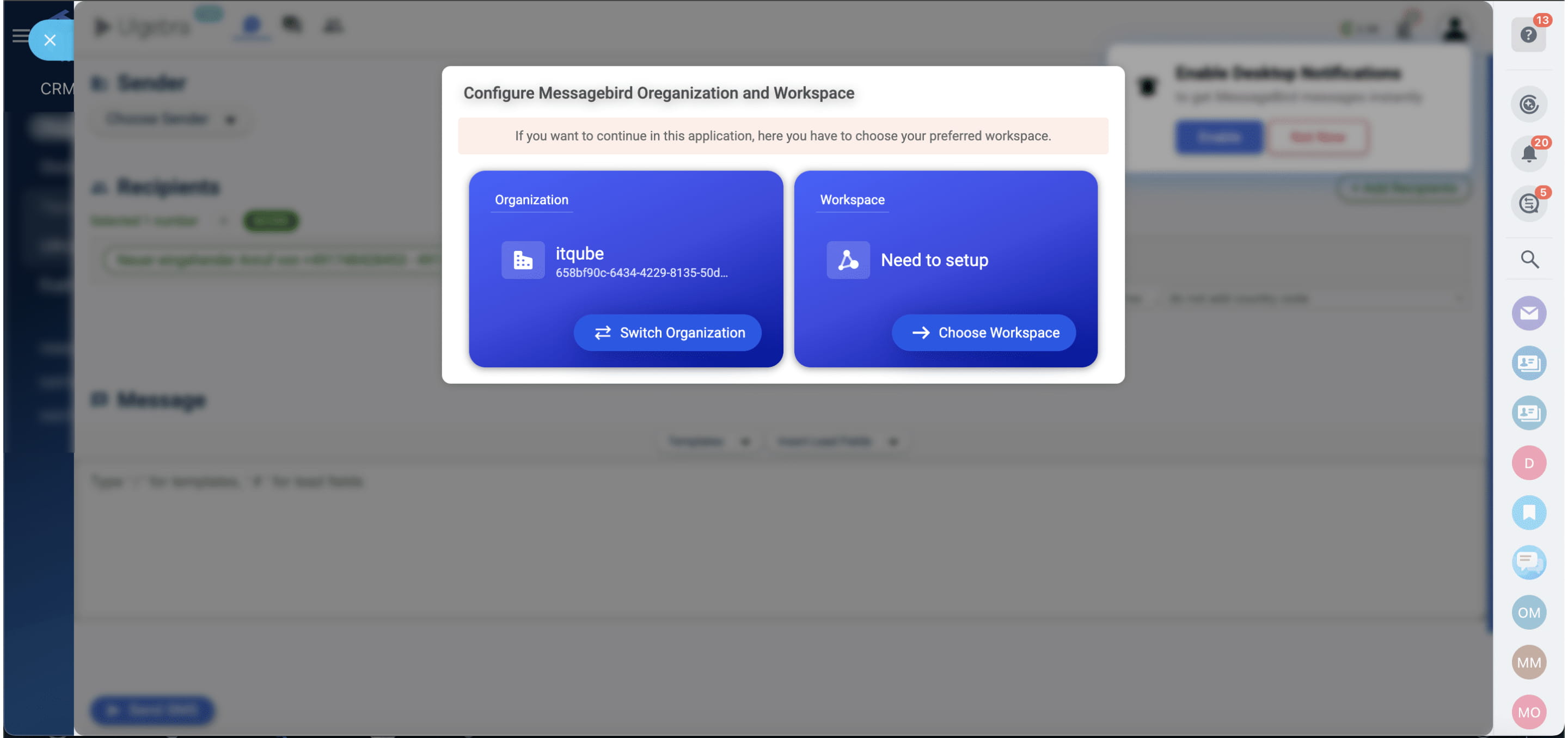
Task: Close the panel with the blue X button
Action: [50, 40]
